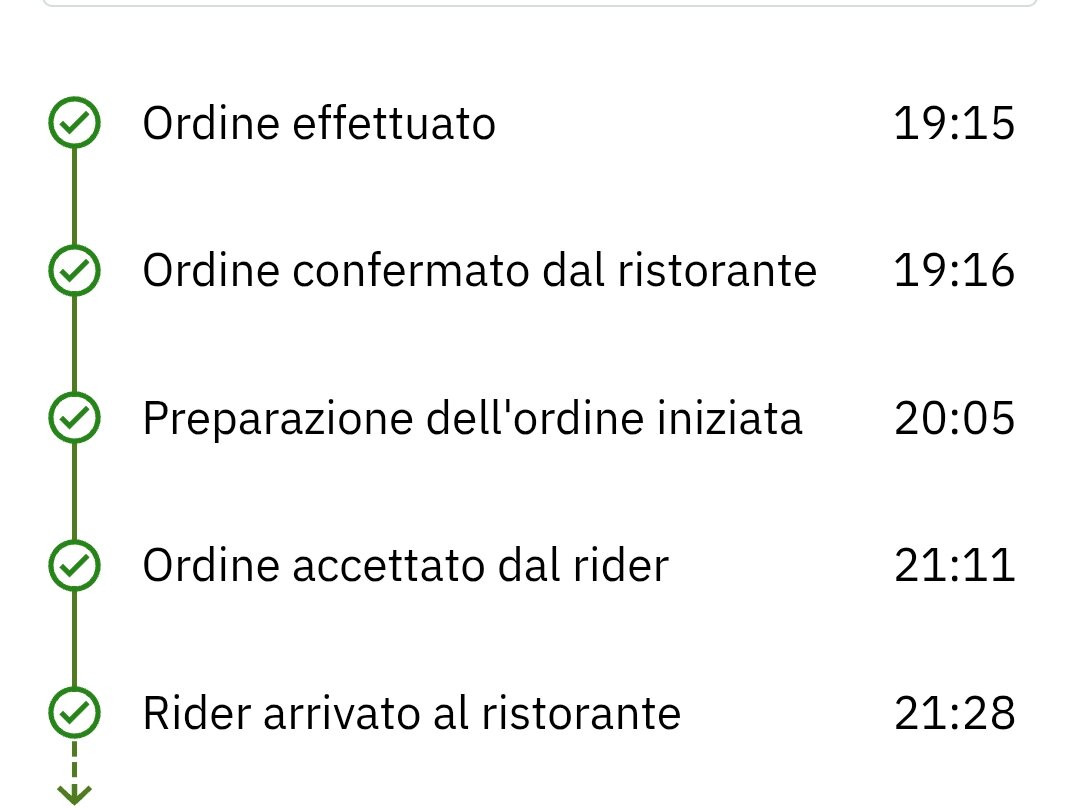Click the timeline line between 19:15 and 19:16 steps
Image resolution: width=1080 pixels, height=808 pixels.
click(x=74, y=197)
